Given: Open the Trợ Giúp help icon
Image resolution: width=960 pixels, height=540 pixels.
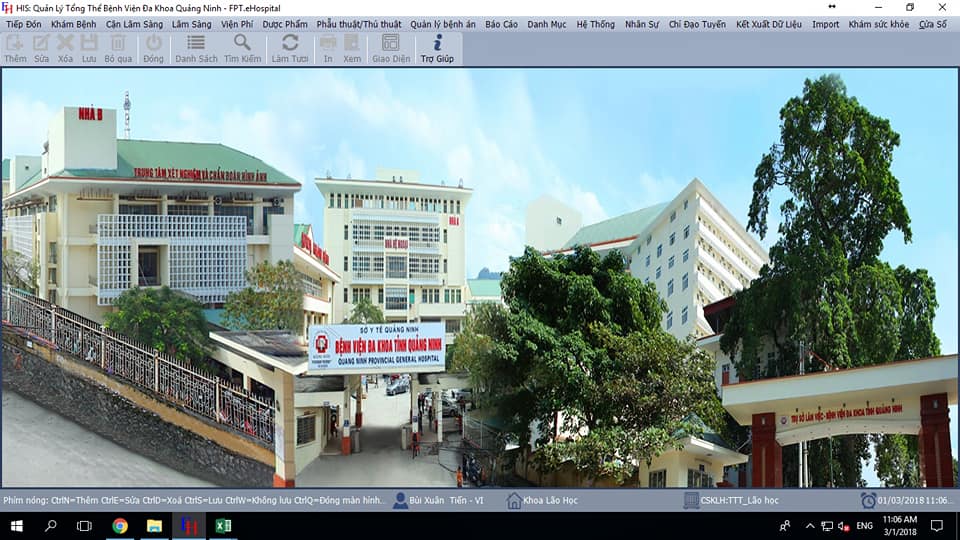Looking at the screenshot, I should (437, 43).
